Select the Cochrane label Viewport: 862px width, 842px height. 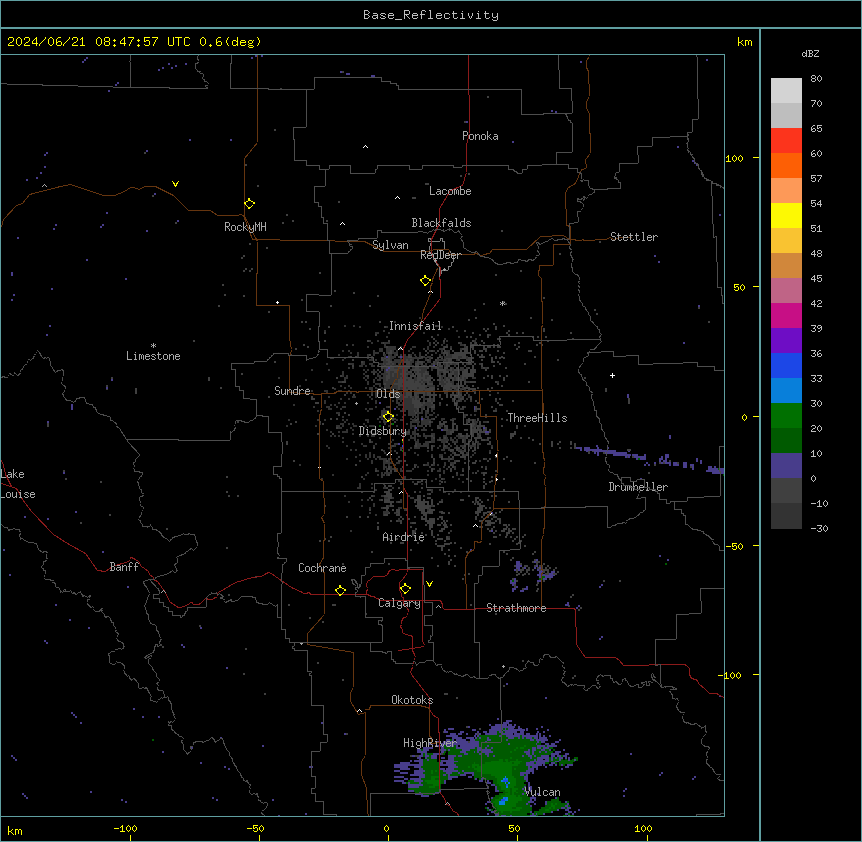coord(322,568)
